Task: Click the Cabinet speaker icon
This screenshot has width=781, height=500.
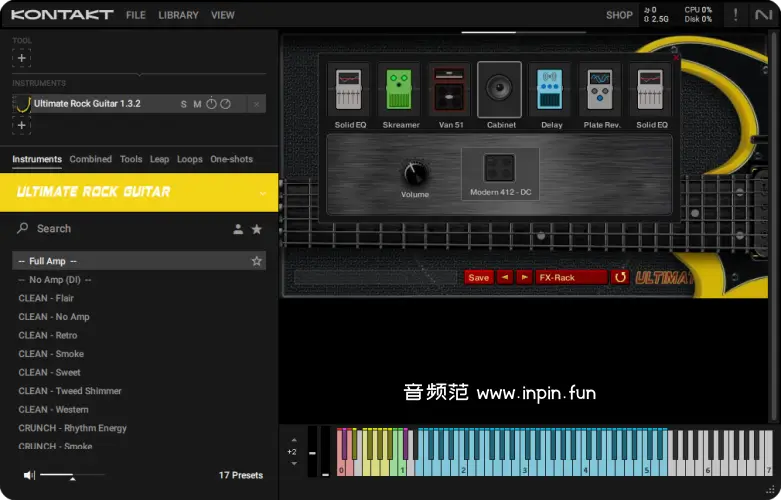Action: (500, 90)
